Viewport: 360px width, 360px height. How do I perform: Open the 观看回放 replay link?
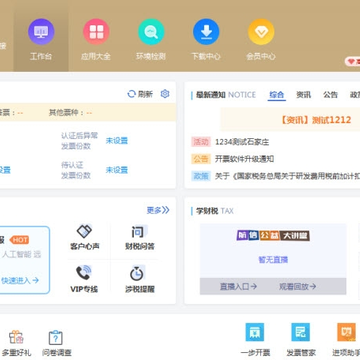[x=297, y=286]
